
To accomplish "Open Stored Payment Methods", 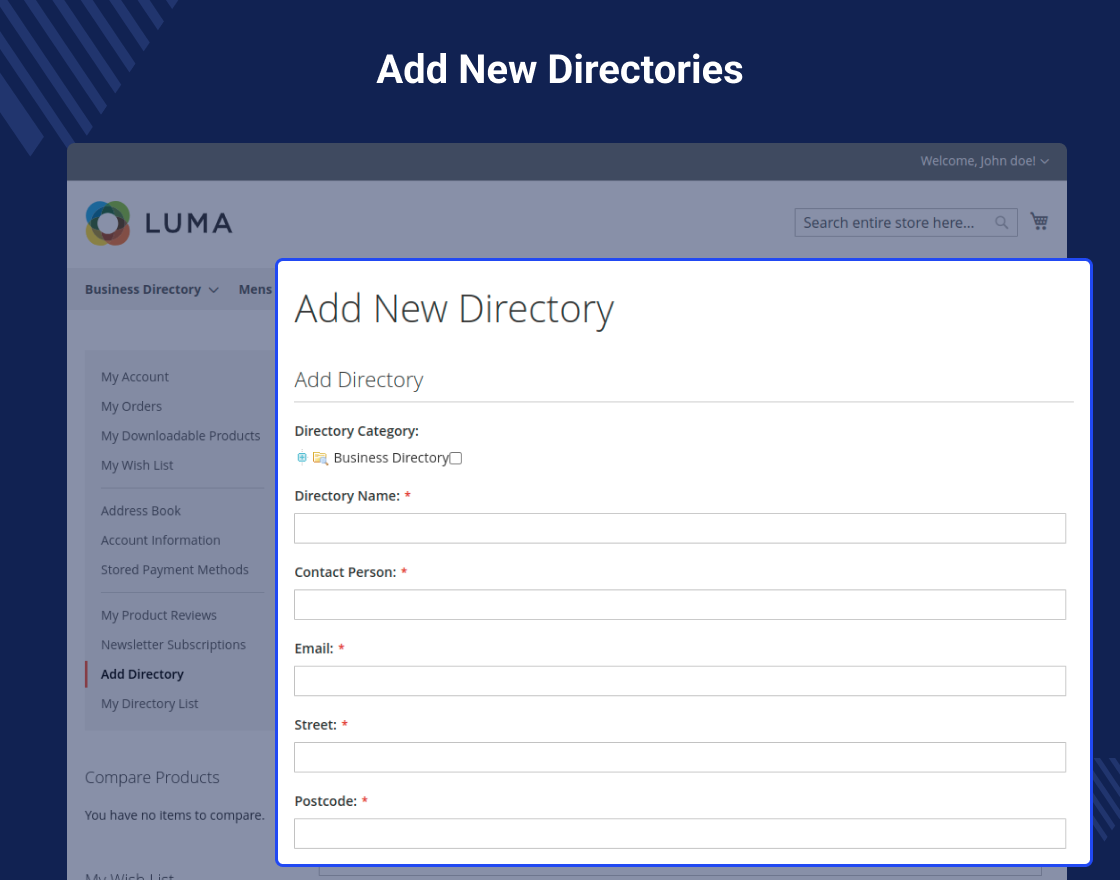I will tap(175, 570).
